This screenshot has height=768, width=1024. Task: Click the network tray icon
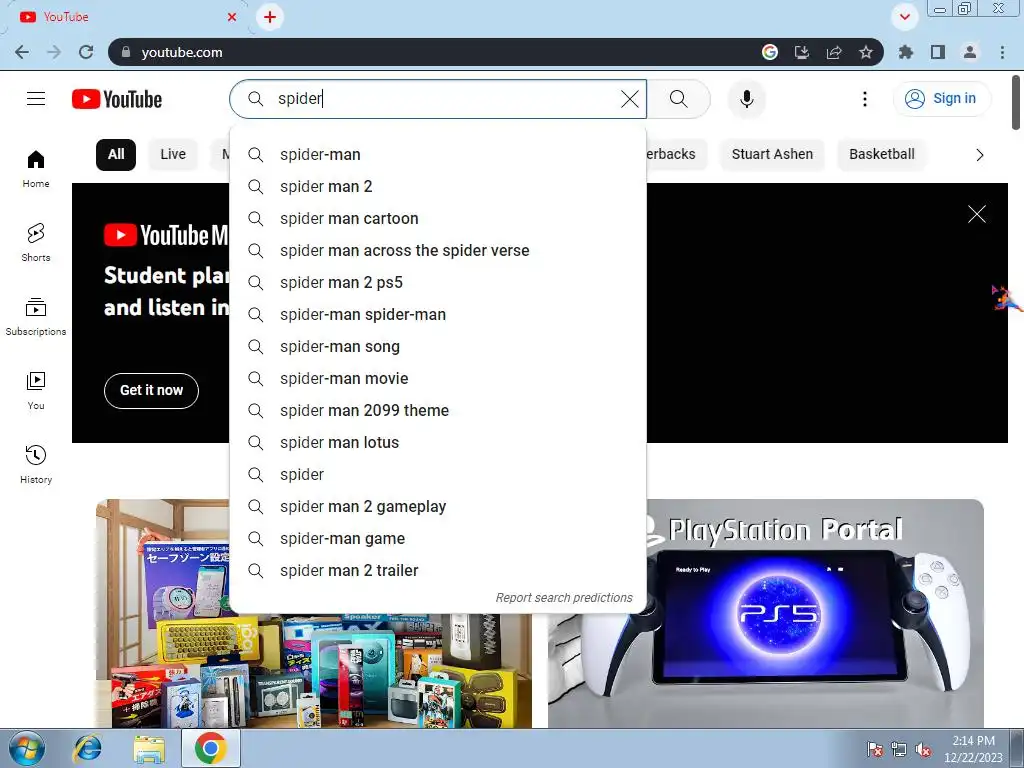[x=899, y=750]
